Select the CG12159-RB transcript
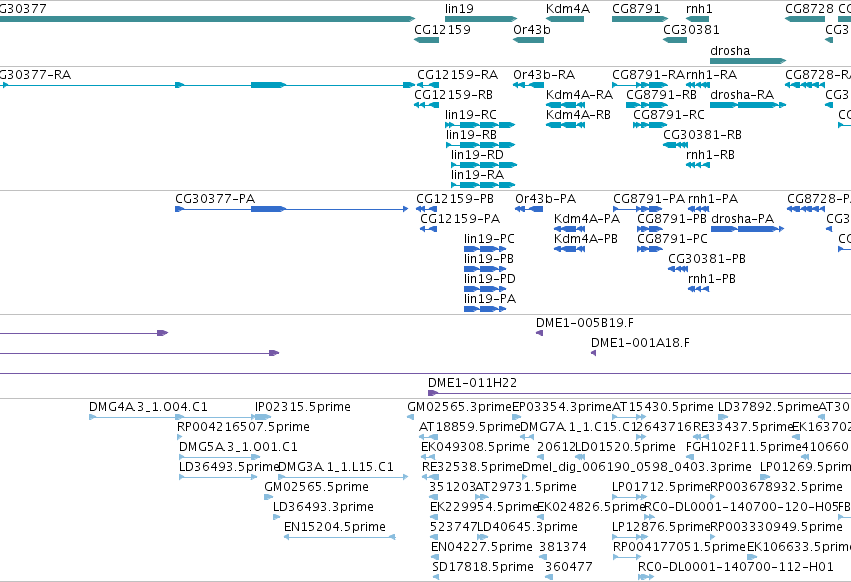Image resolution: width=851 pixels, height=582 pixels. 427,105
